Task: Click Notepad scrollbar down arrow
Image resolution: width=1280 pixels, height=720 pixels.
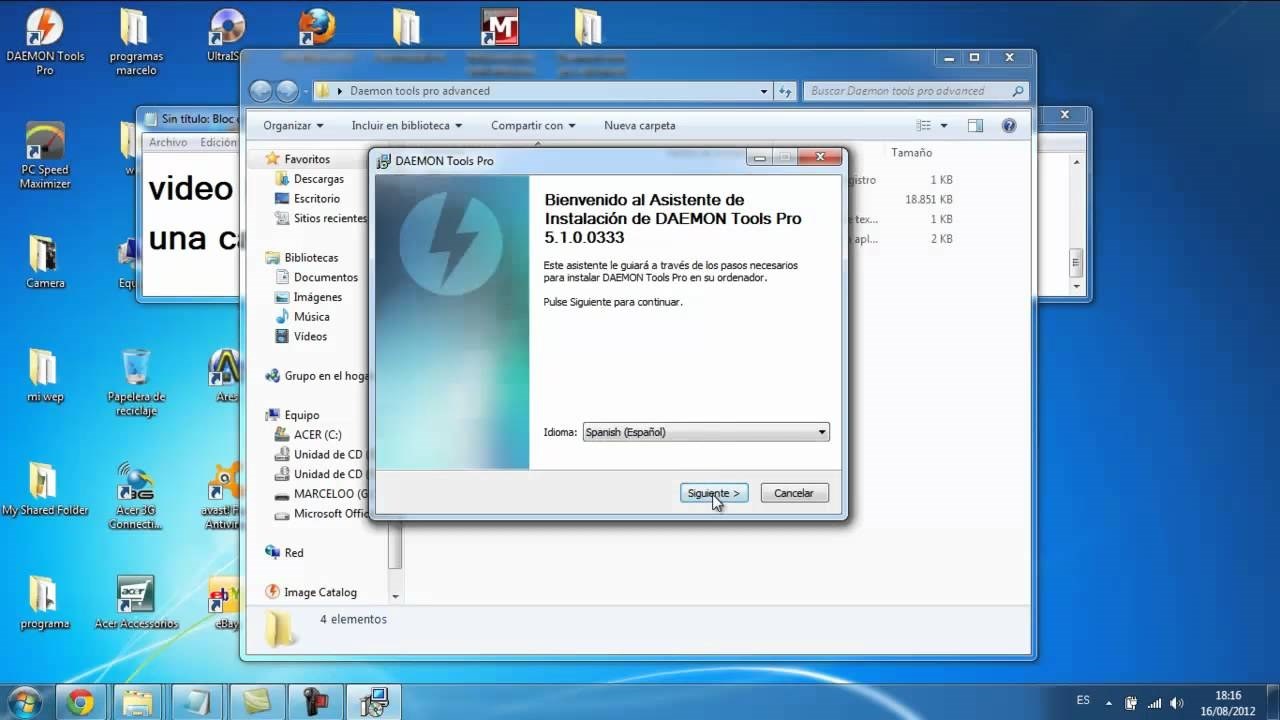Action: click(1077, 286)
